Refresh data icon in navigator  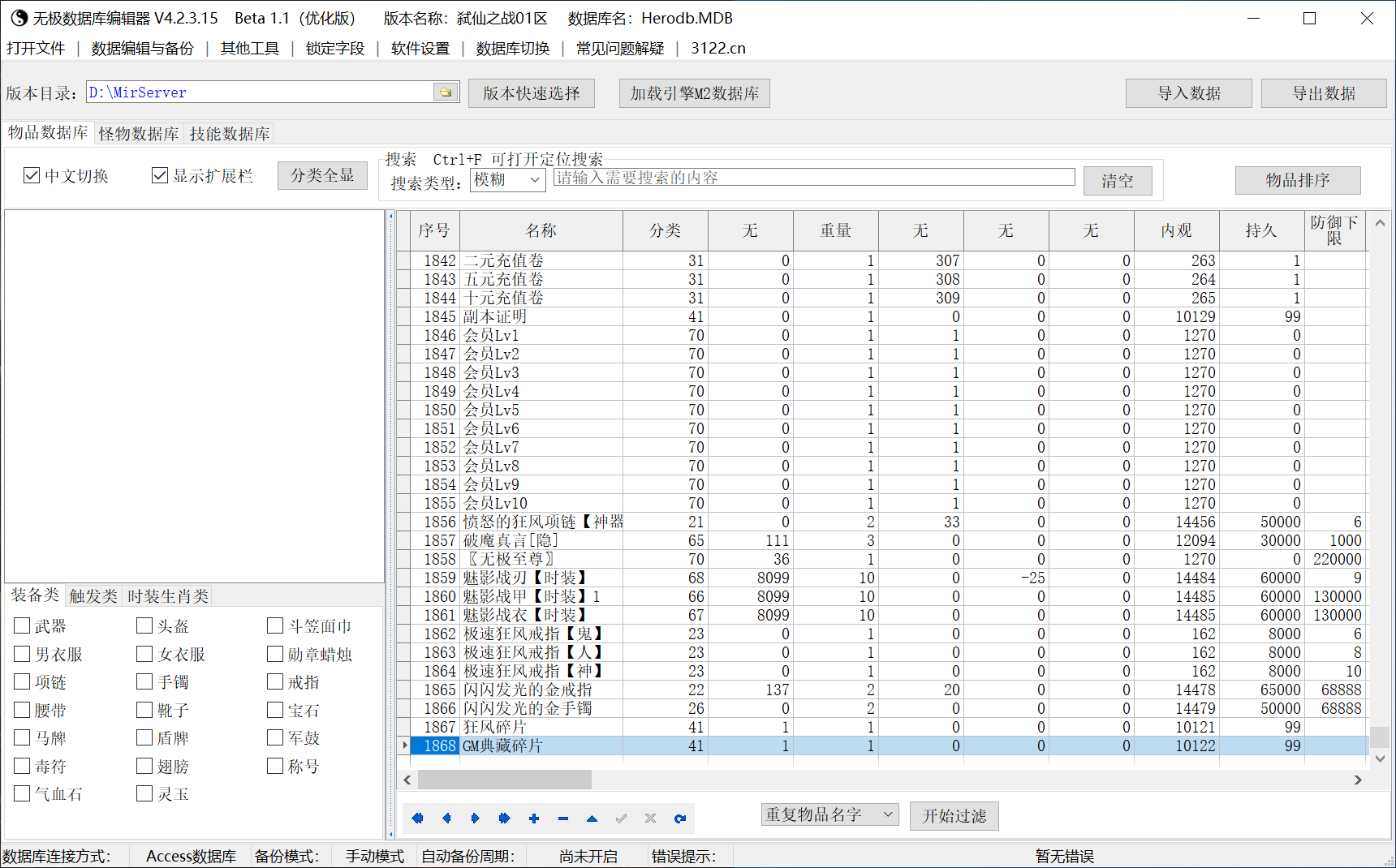click(680, 818)
